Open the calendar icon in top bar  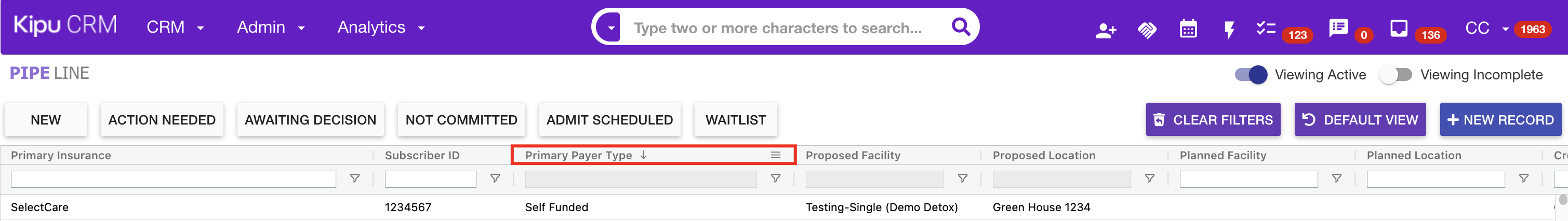coord(1188,29)
